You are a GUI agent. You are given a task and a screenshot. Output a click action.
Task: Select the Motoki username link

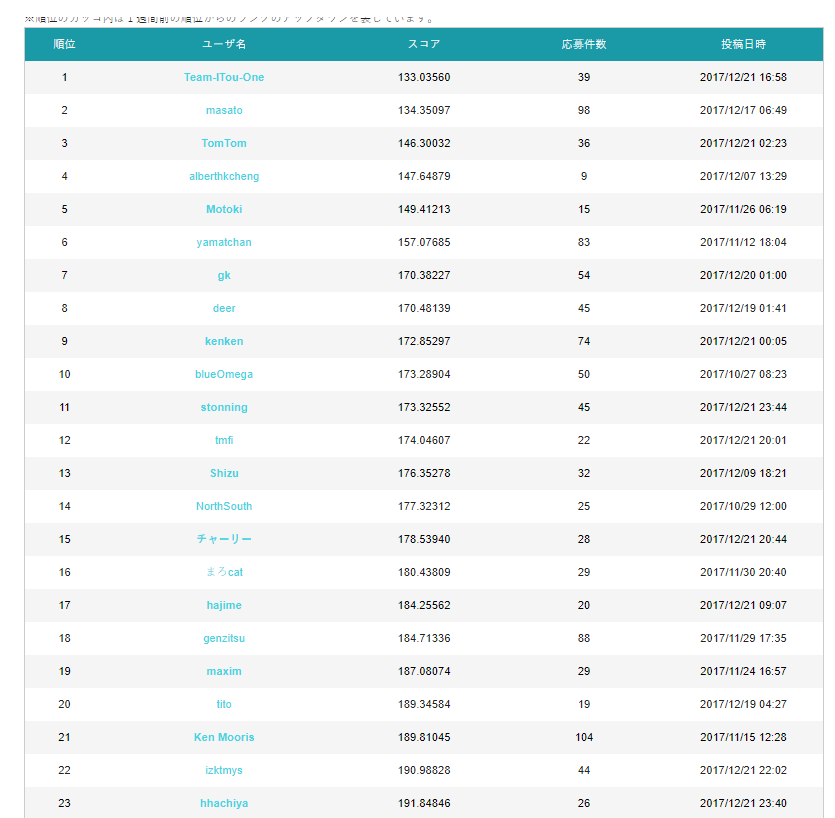coord(224,209)
